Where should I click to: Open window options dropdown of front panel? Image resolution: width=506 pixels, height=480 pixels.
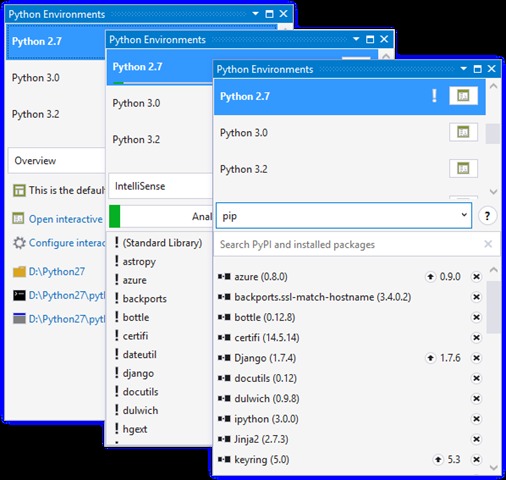click(x=463, y=69)
